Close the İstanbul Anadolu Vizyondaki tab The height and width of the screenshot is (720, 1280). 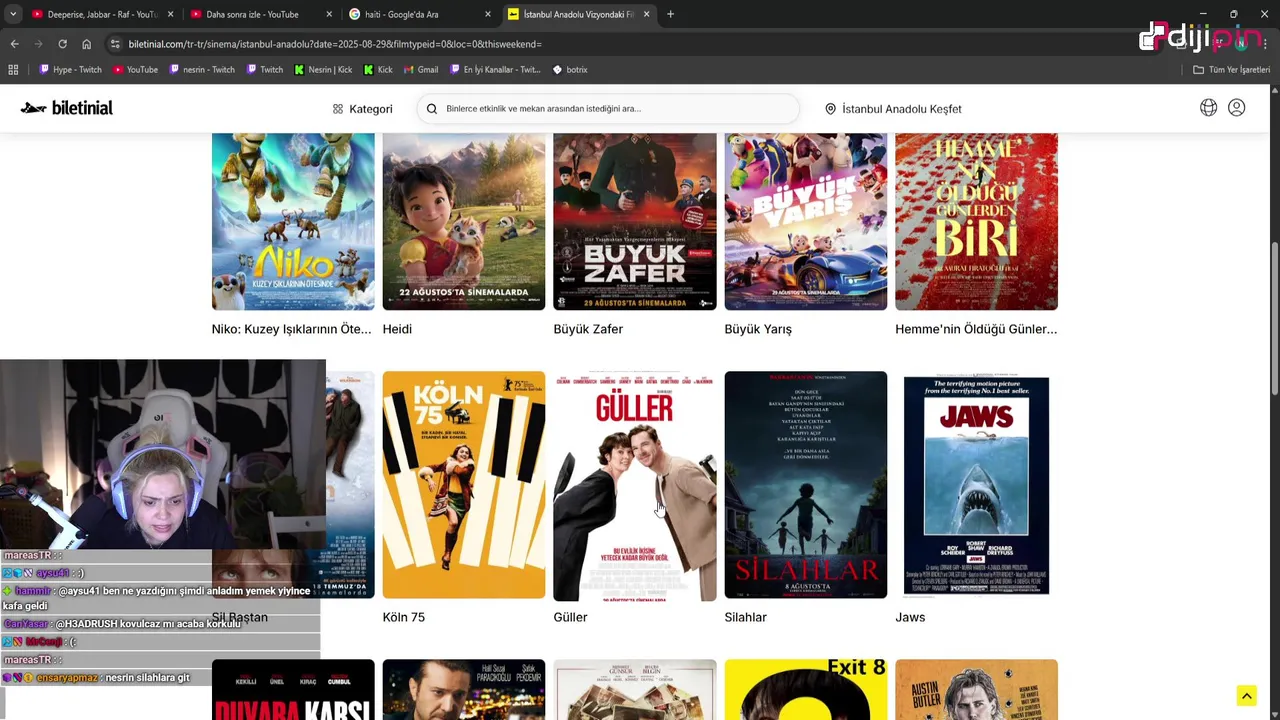tap(646, 14)
